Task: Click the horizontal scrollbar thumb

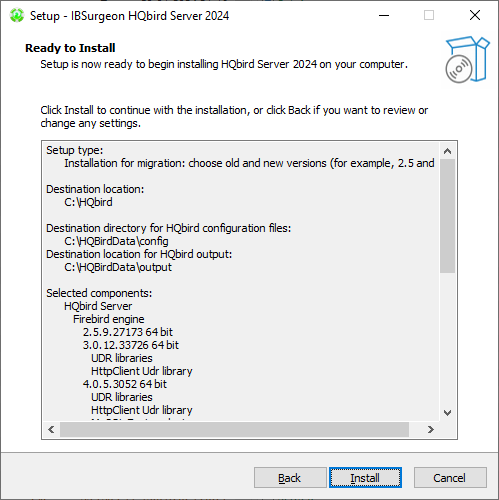Action: [234, 429]
